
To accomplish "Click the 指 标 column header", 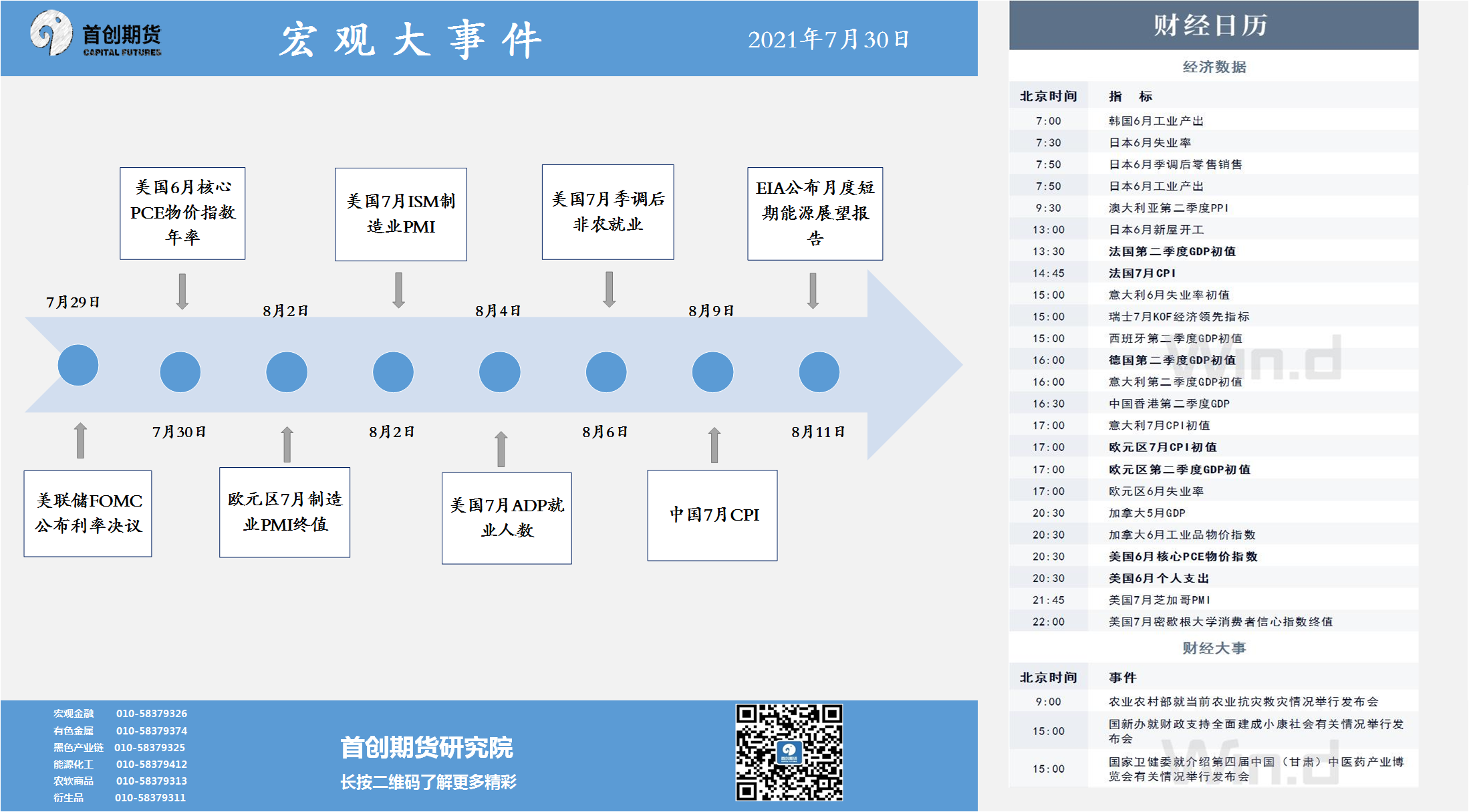I will tap(1131, 96).
